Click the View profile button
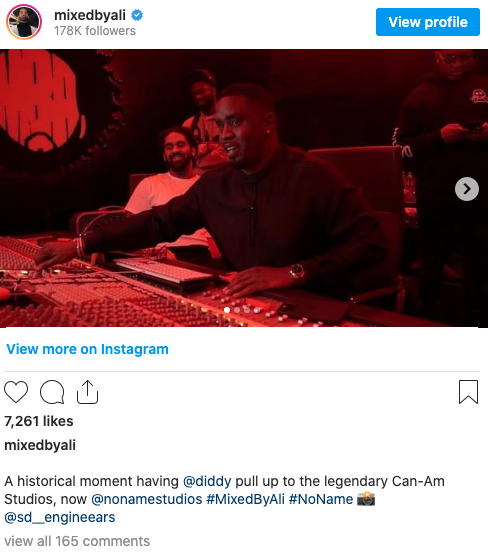Viewport: 488px width, 558px height. pyautogui.click(x=428, y=22)
